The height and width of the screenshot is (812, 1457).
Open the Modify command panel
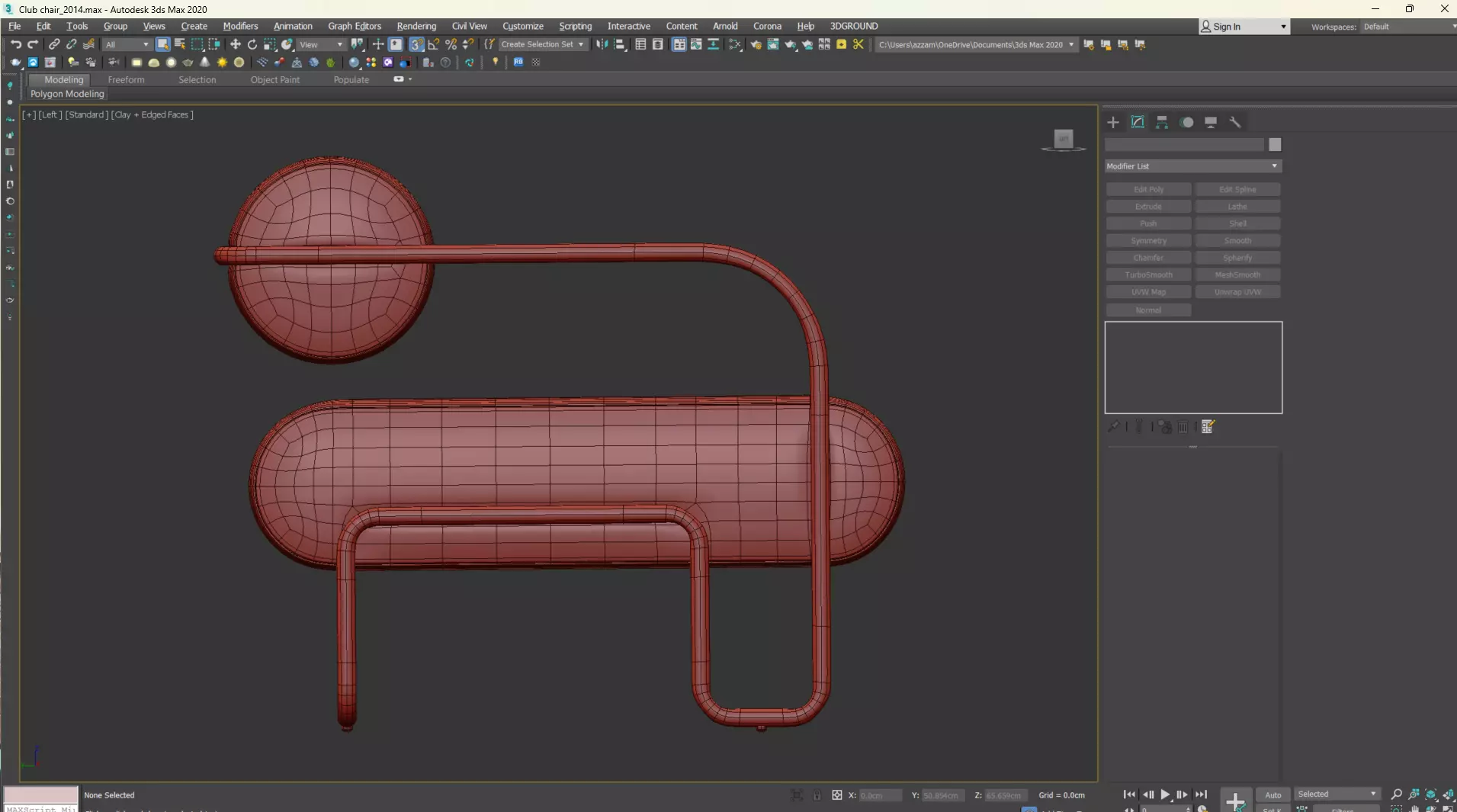coord(1138,122)
